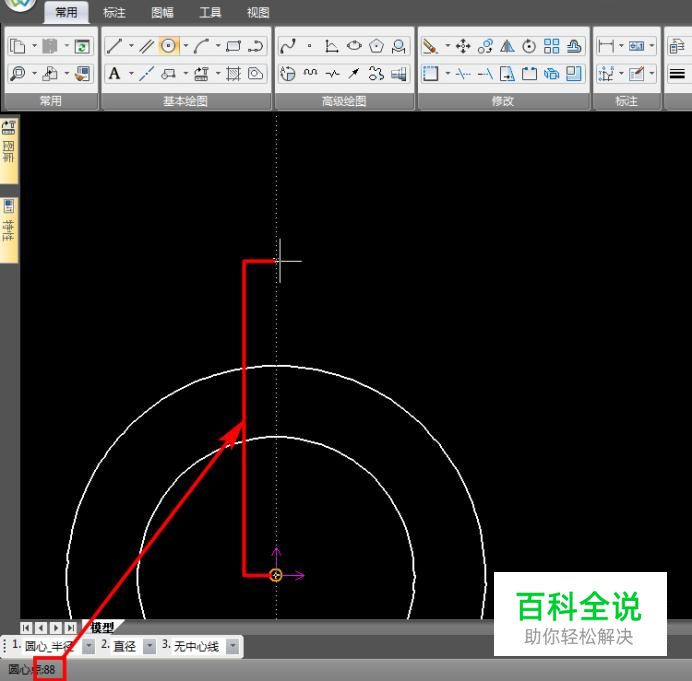692x681 pixels.
Task: Select the 模型 sheet tab
Action: 102,627
